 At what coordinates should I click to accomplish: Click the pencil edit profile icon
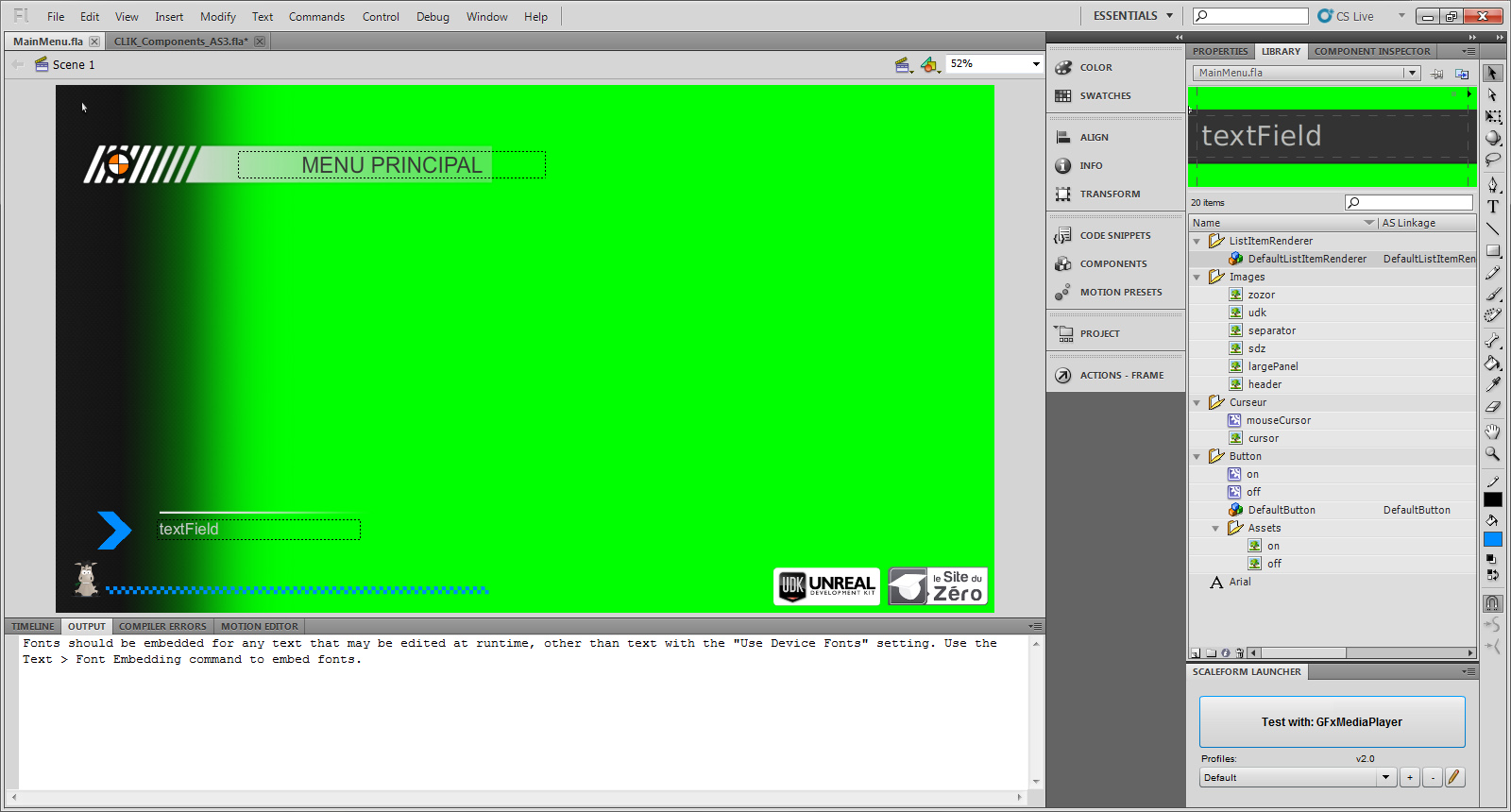[1454, 777]
